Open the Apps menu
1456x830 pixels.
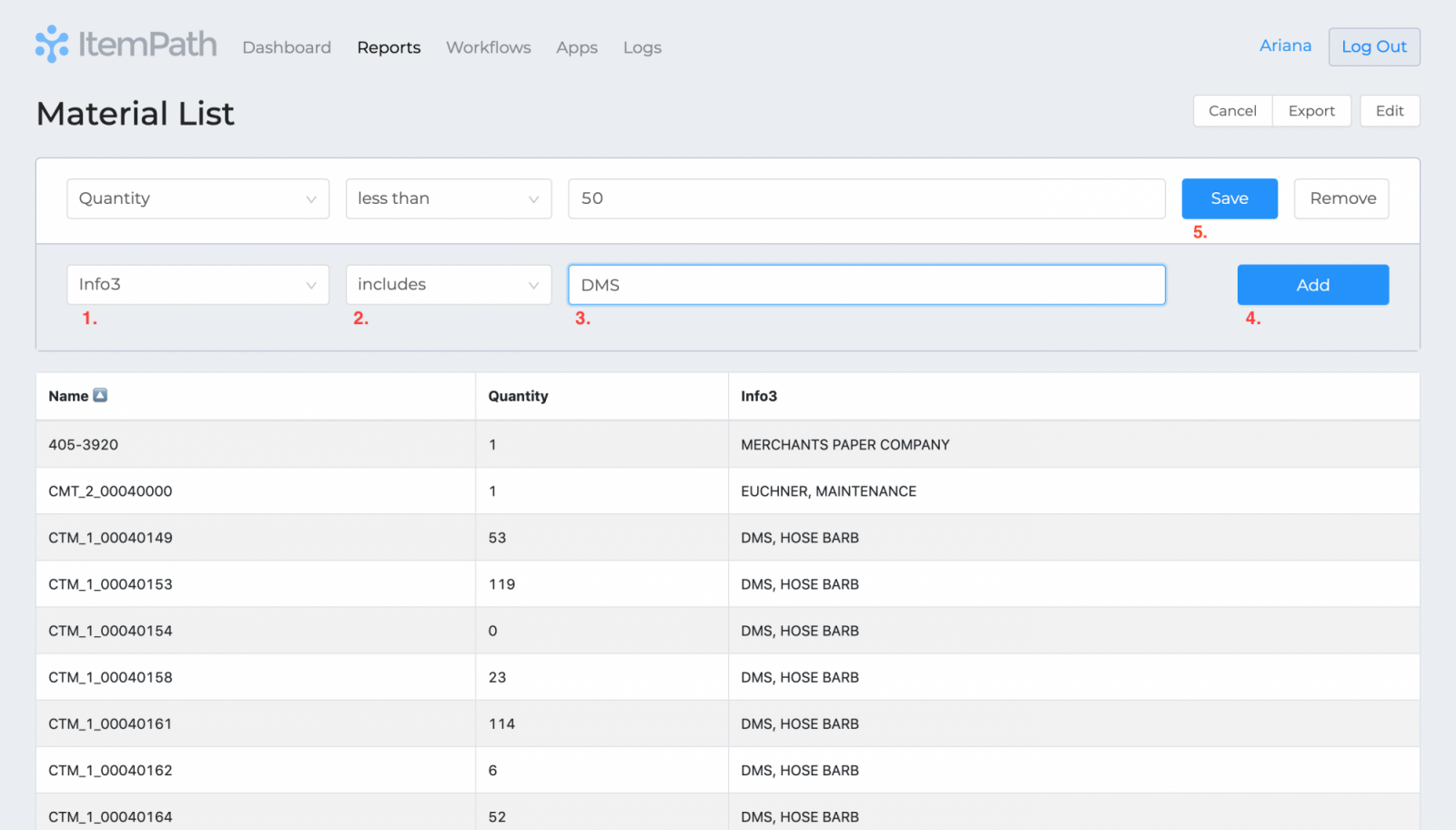click(x=577, y=47)
